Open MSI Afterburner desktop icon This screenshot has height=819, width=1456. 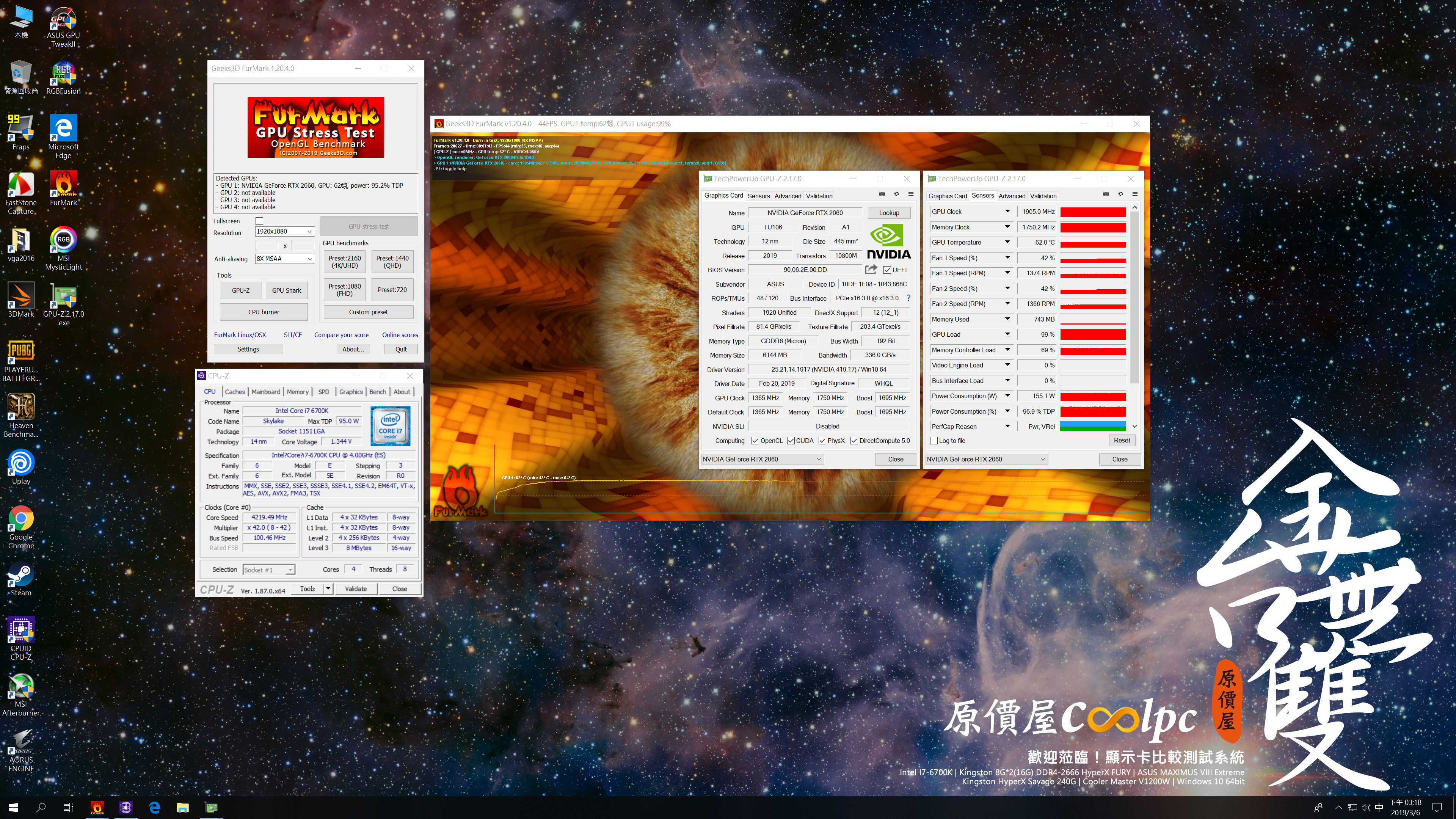point(21,695)
